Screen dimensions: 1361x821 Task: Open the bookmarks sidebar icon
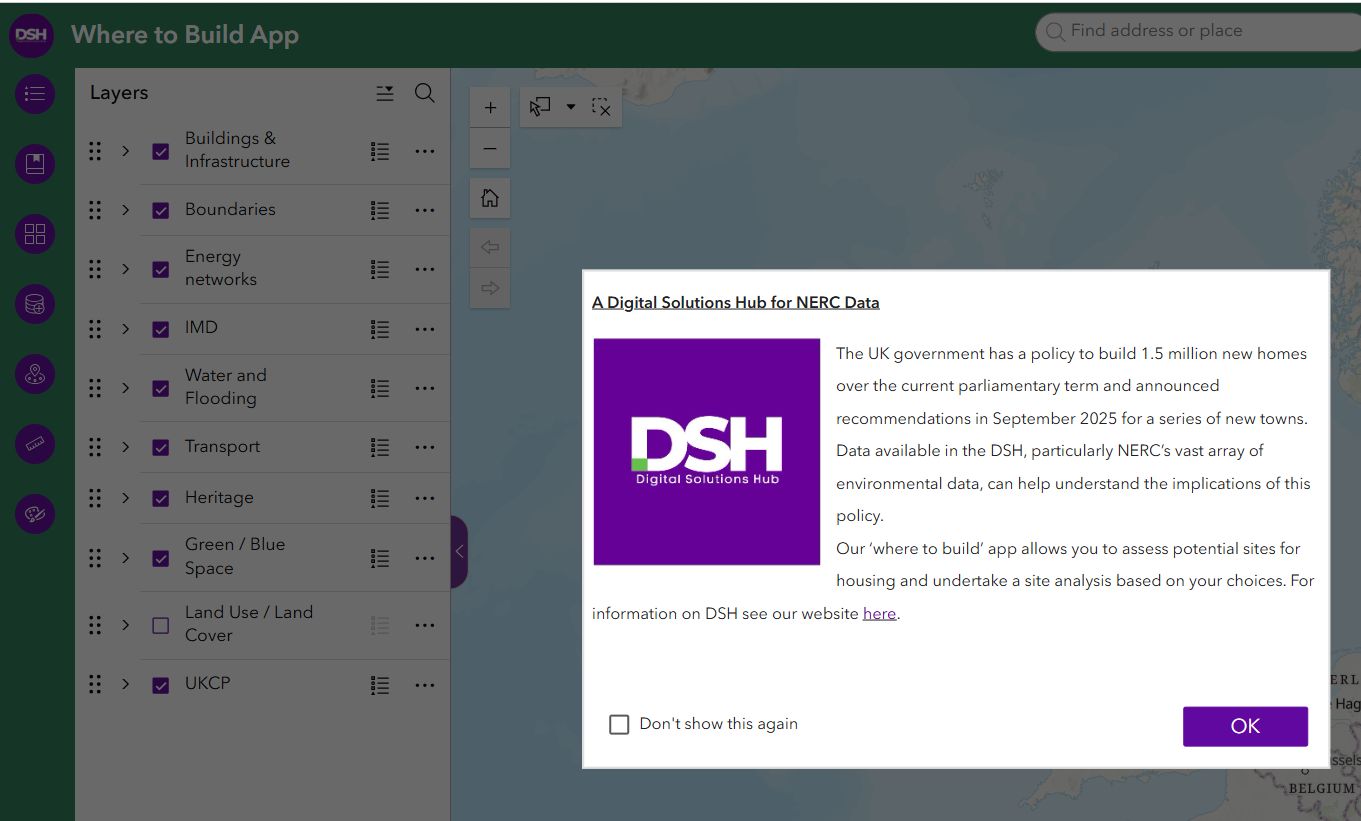coord(35,164)
